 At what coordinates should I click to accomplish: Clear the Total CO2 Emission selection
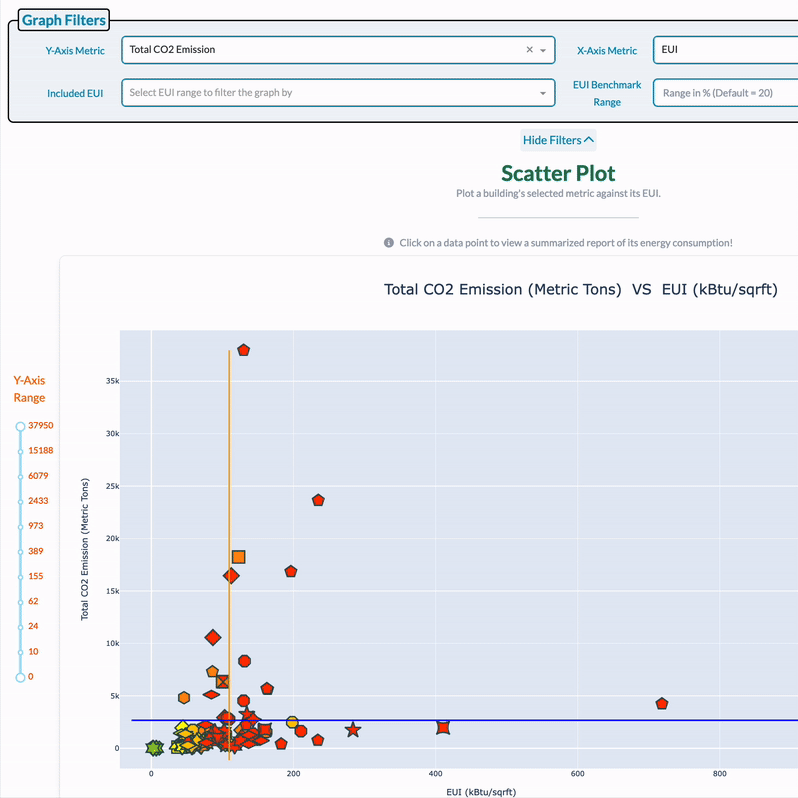click(x=529, y=50)
